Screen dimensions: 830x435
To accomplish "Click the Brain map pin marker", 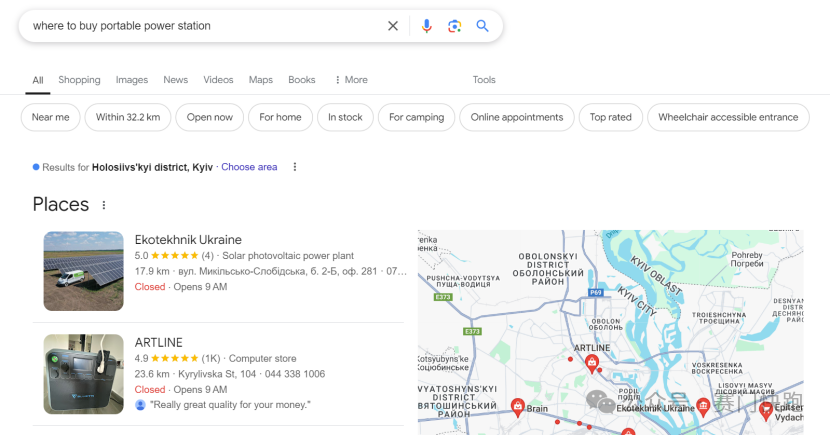I will (518, 405).
